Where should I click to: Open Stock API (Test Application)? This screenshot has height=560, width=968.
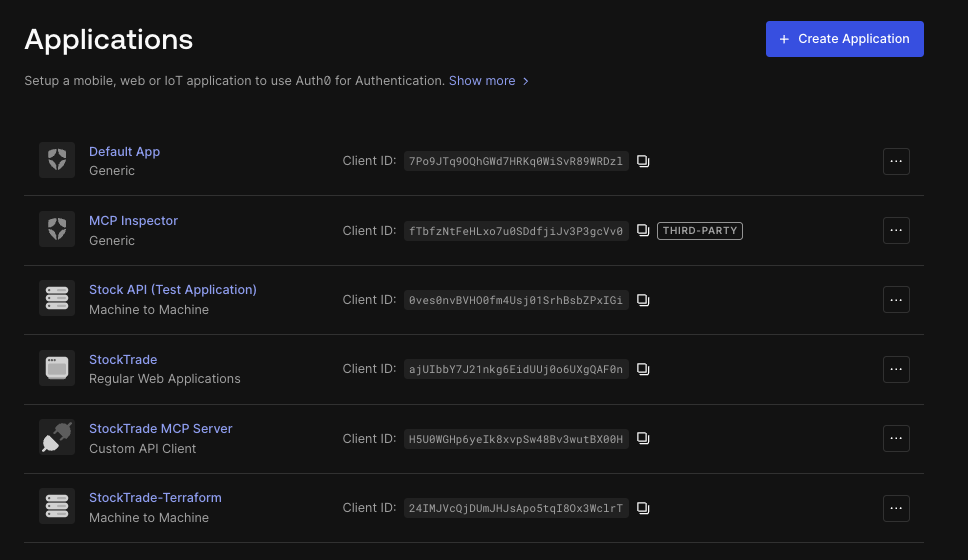(x=173, y=290)
